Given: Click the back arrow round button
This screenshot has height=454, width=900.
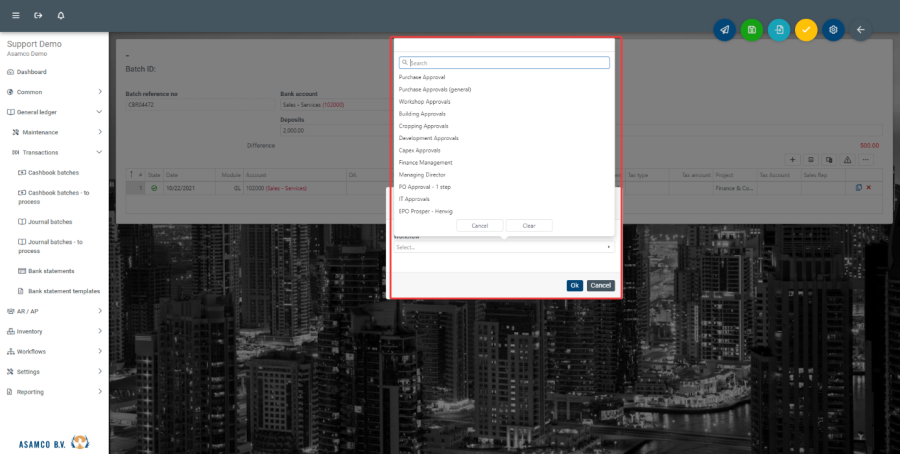Looking at the screenshot, I should pos(860,30).
